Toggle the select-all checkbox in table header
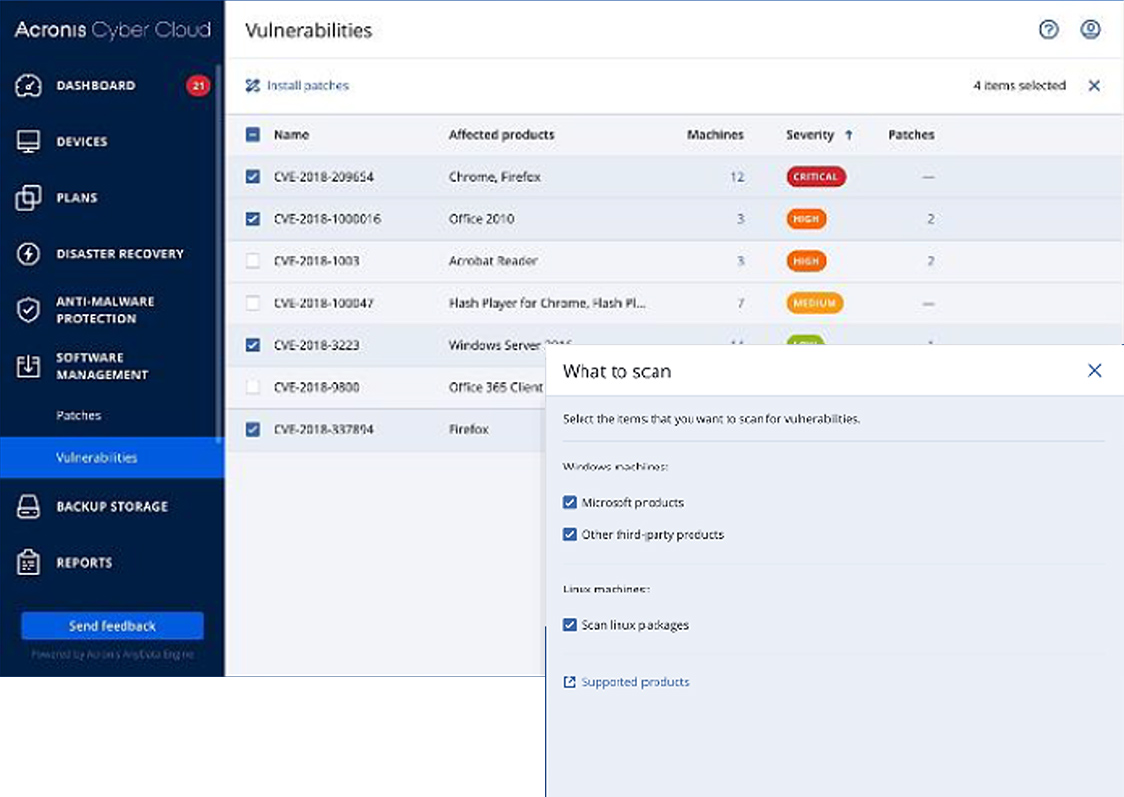The width and height of the screenshot is (1124, 797). pyautogui.click(x=252, y=134)
